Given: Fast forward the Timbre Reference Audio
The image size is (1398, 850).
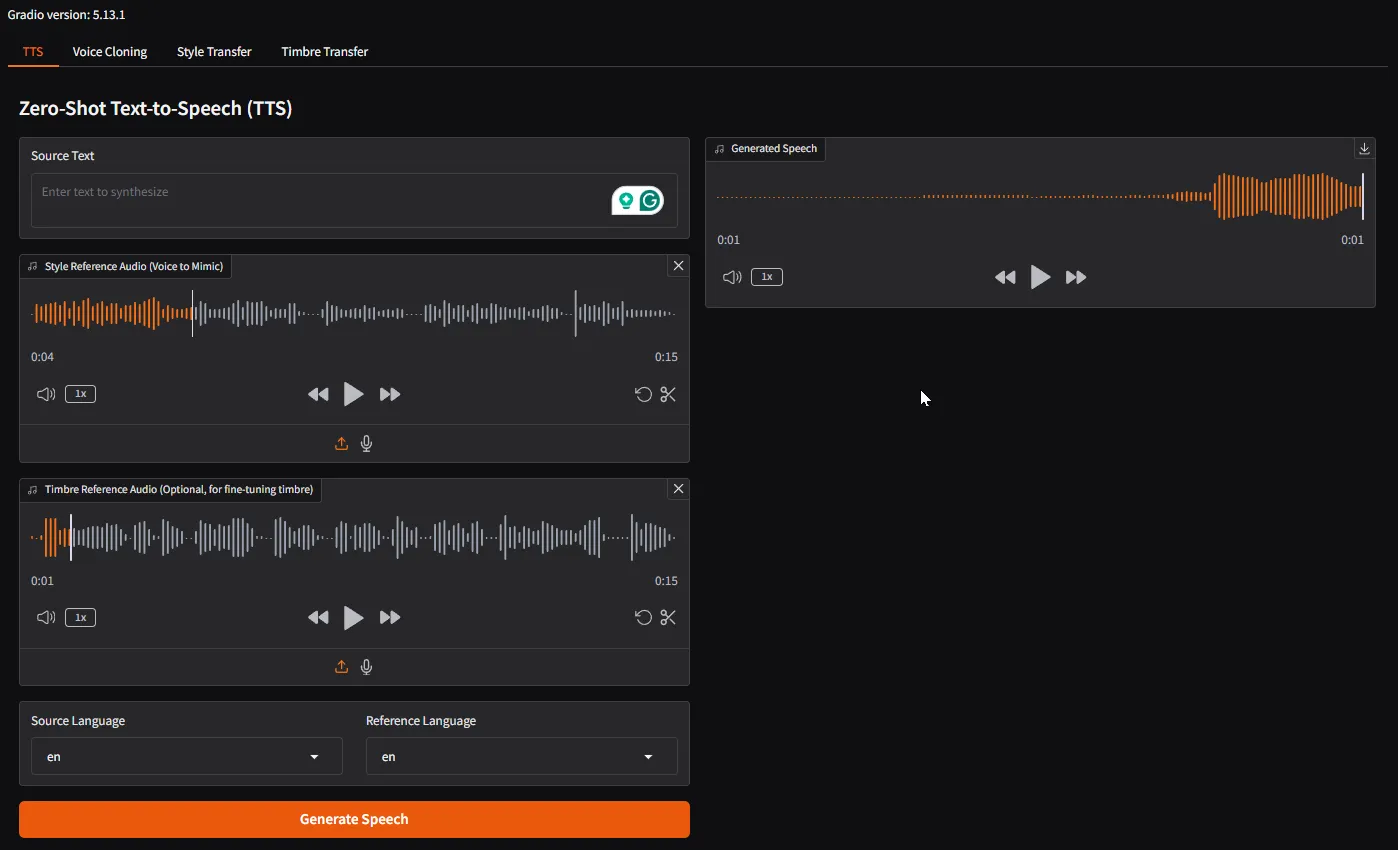Looking at the screenshot, I should pos(390,617).
